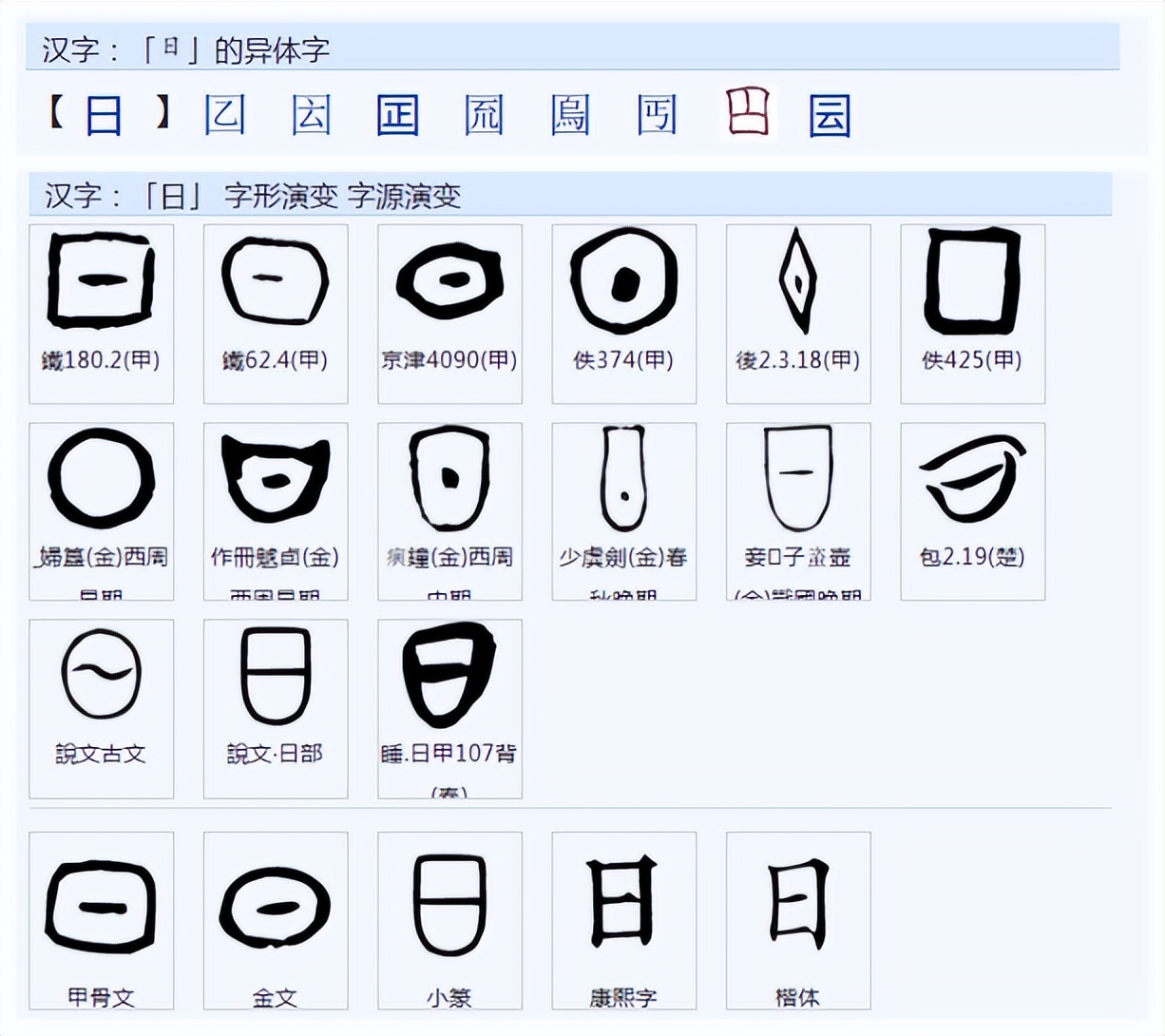View the 睡.日甲107背(秦) glyph thumbnail

pos(449,675)
